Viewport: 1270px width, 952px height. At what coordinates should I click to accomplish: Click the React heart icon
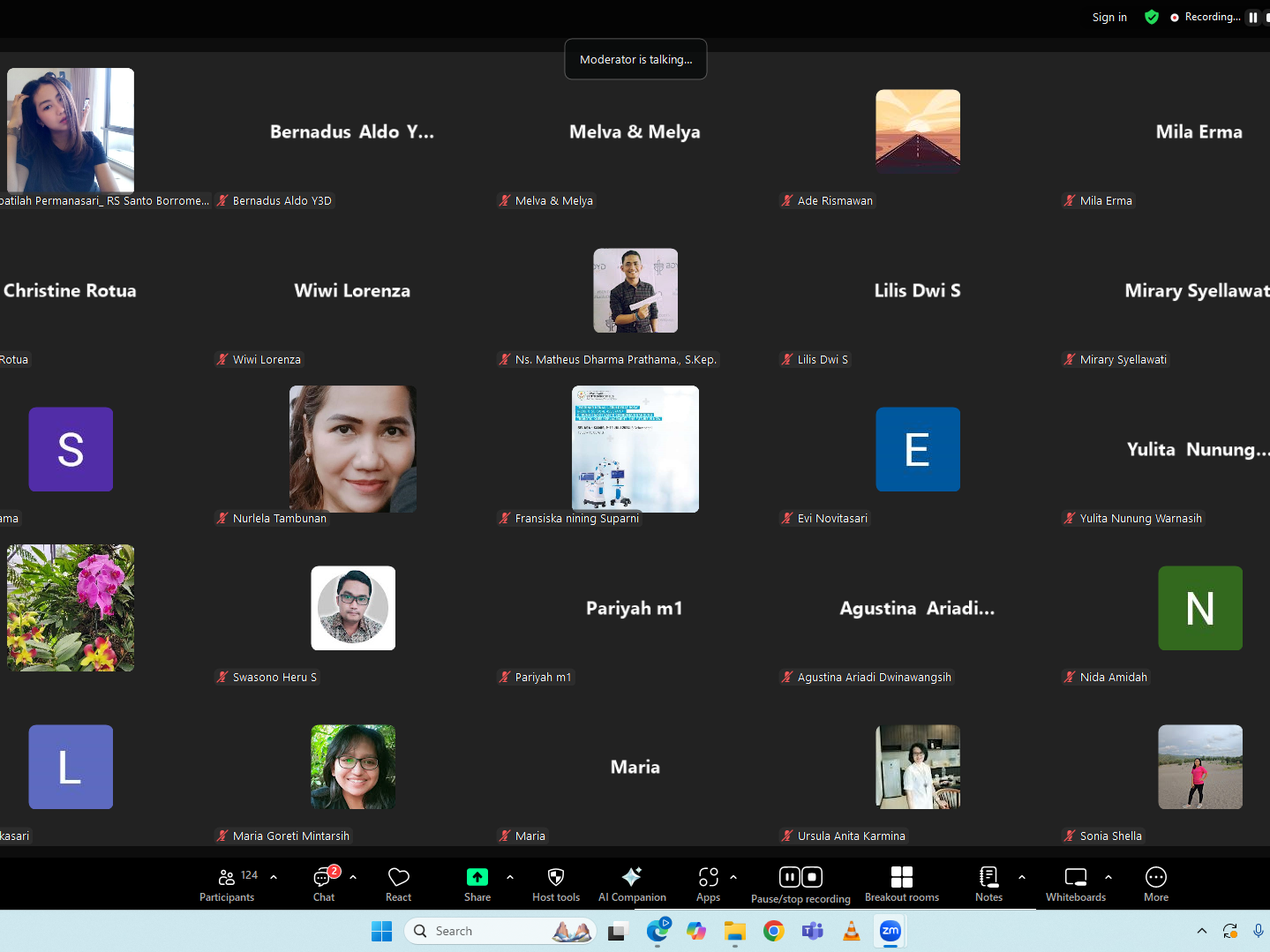(398, 884)
